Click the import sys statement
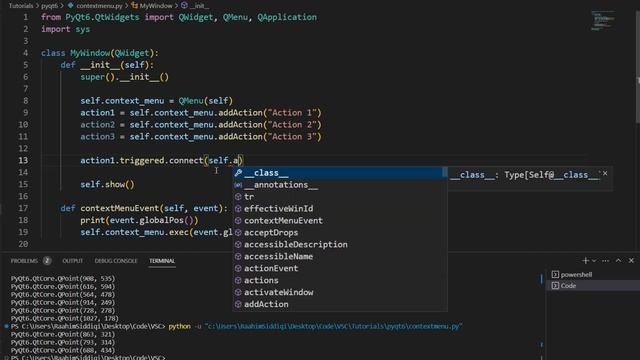 (x=65, y=29)
